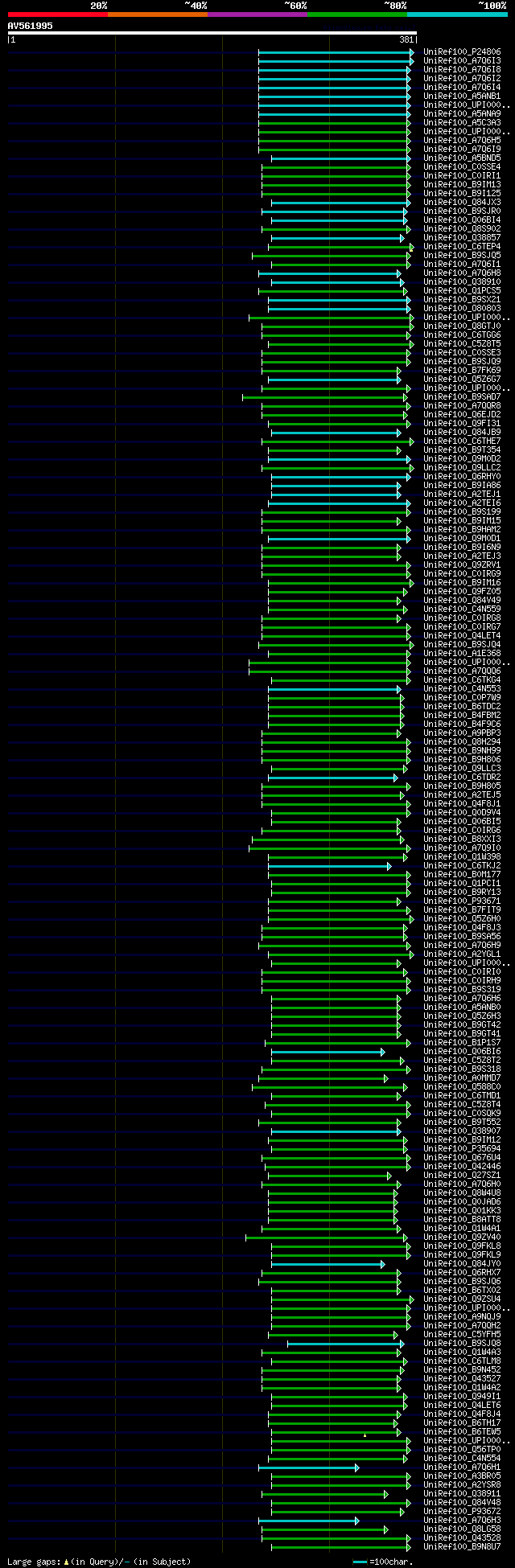The image size is (515, 1568).
Task: Select UniRef100_Q6RHY0 label
Action: 462,476
